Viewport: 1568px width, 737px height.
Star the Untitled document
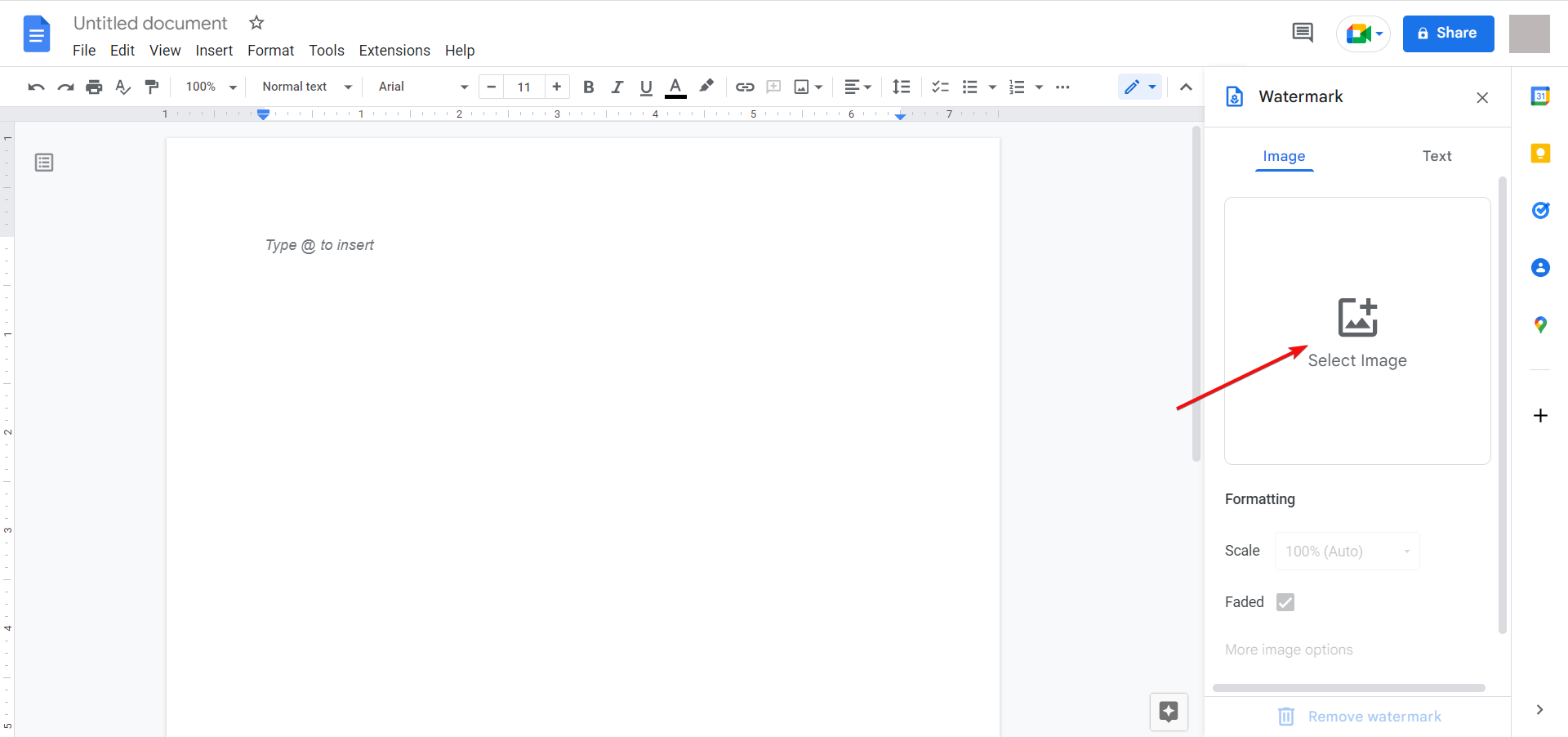256,23
